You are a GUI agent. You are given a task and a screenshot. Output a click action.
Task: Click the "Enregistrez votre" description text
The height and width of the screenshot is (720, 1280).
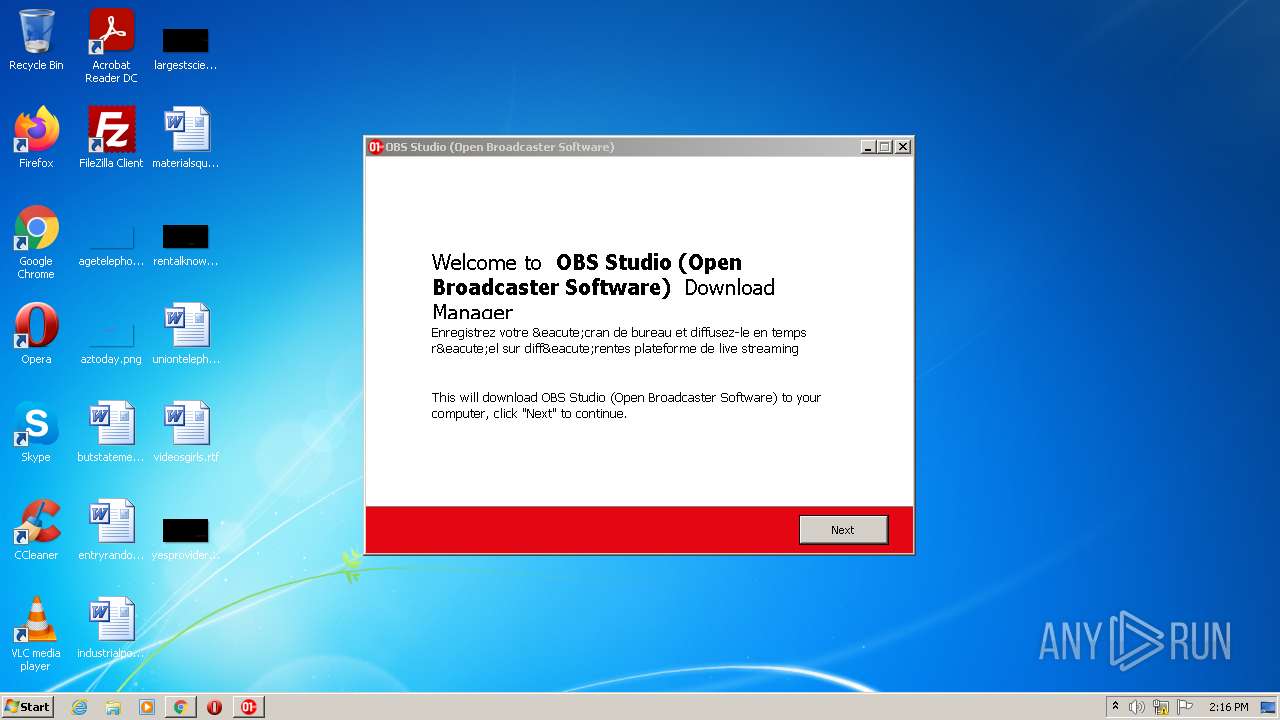click(619, 340)
